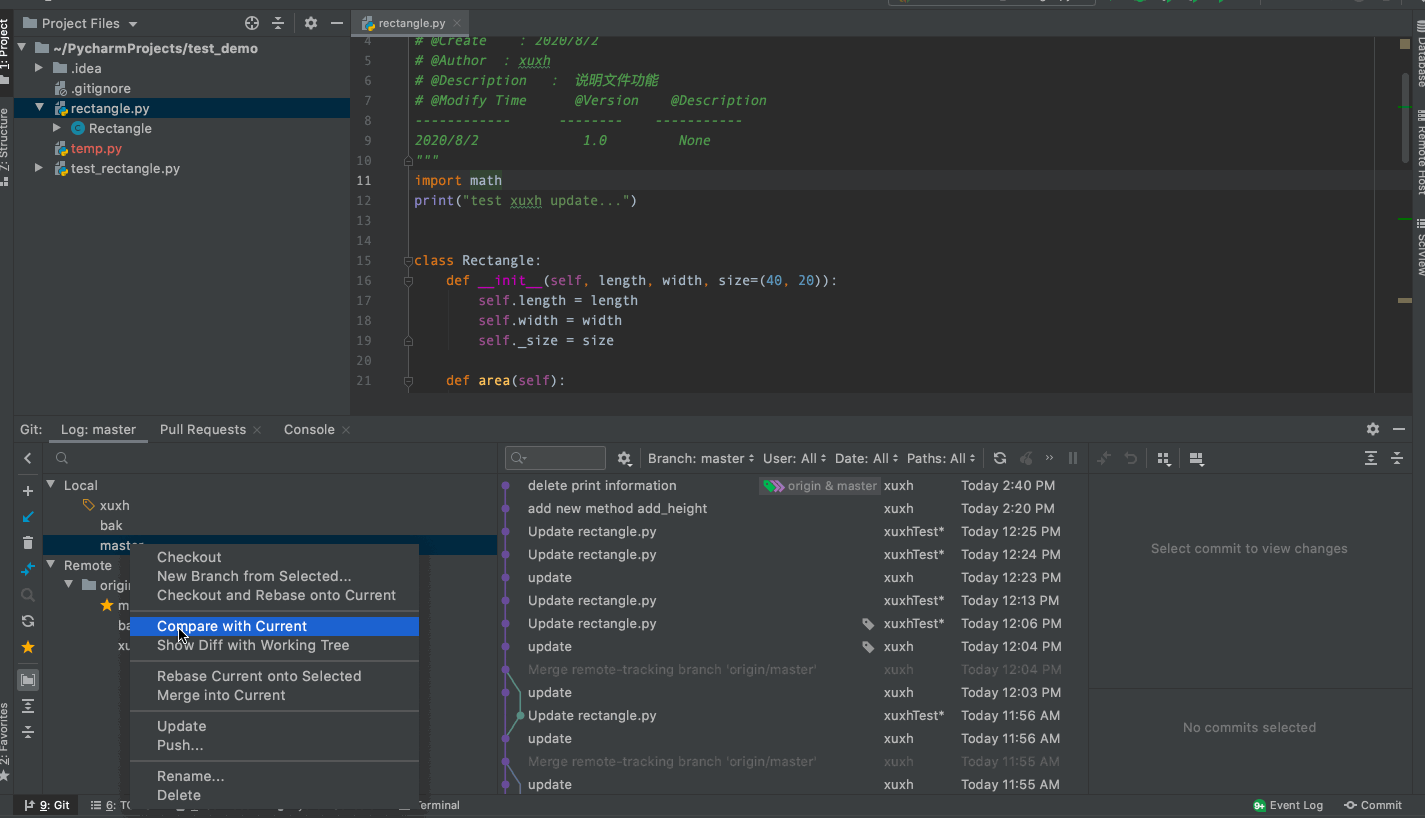The width and height of the screenshot is (1425, 818).
Task: Click the more toolbar actions chevrons
Action: 1049,458
